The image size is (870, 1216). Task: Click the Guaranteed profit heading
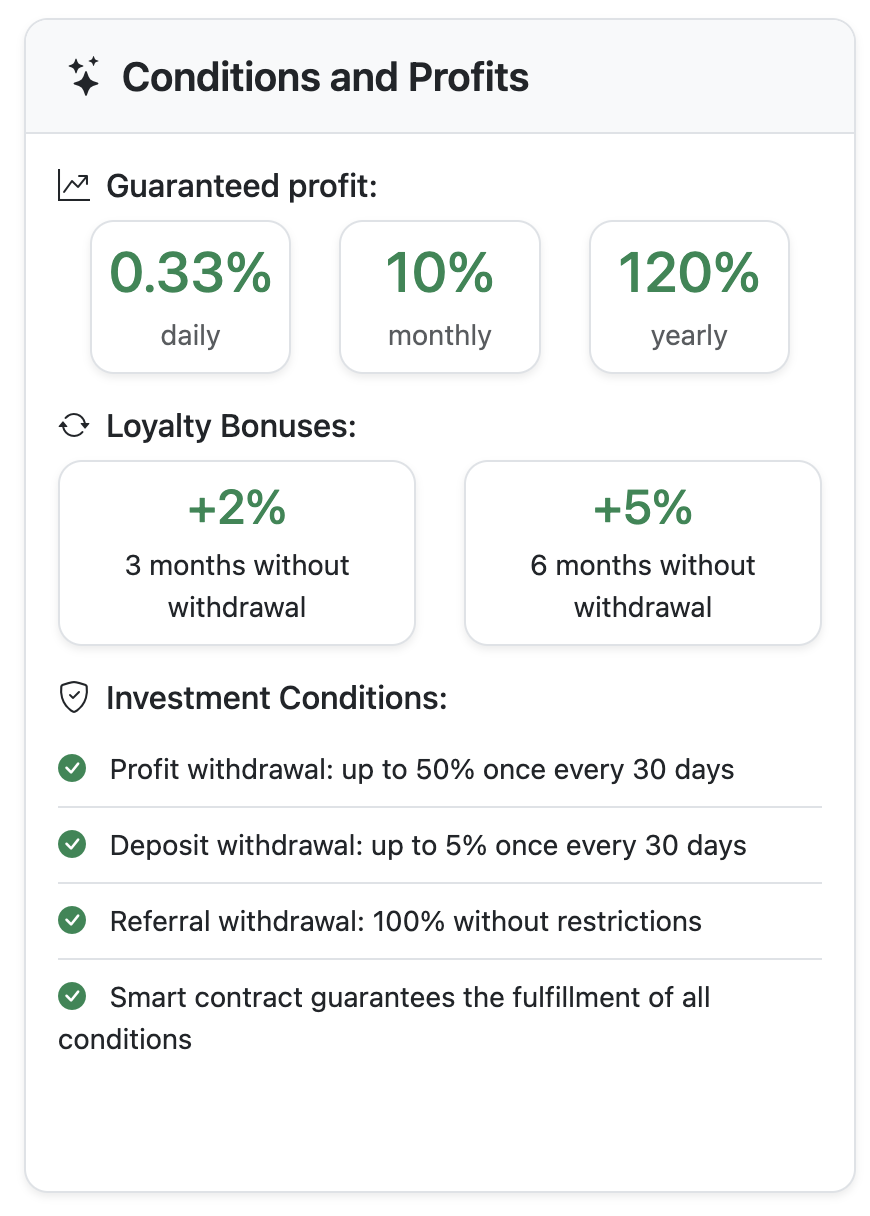pyautogui.click(x=242, y=186)
